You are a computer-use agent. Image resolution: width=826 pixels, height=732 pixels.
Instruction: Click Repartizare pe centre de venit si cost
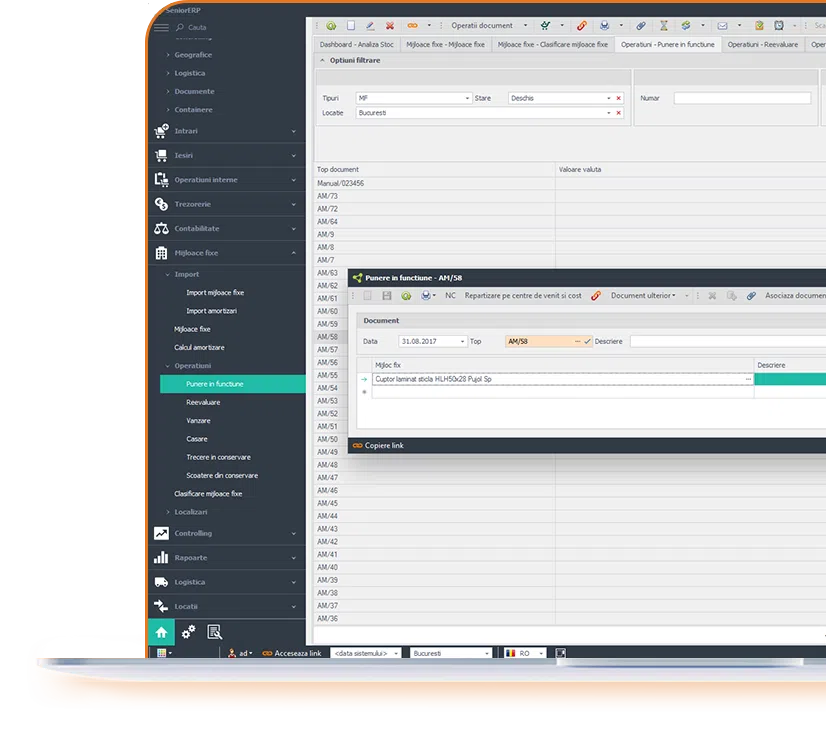coord(522,296)
